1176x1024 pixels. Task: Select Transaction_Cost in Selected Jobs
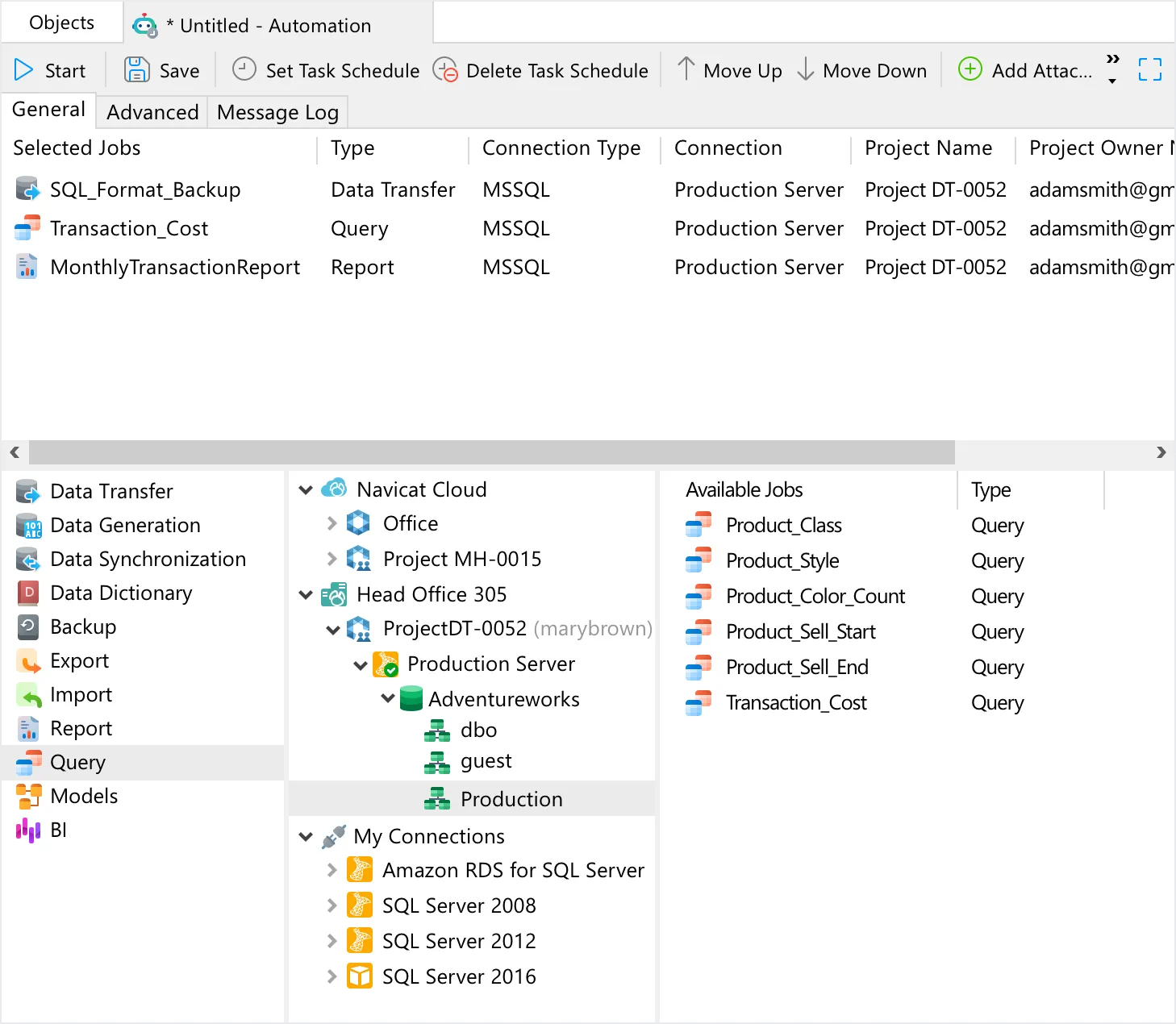click(129, 229)
